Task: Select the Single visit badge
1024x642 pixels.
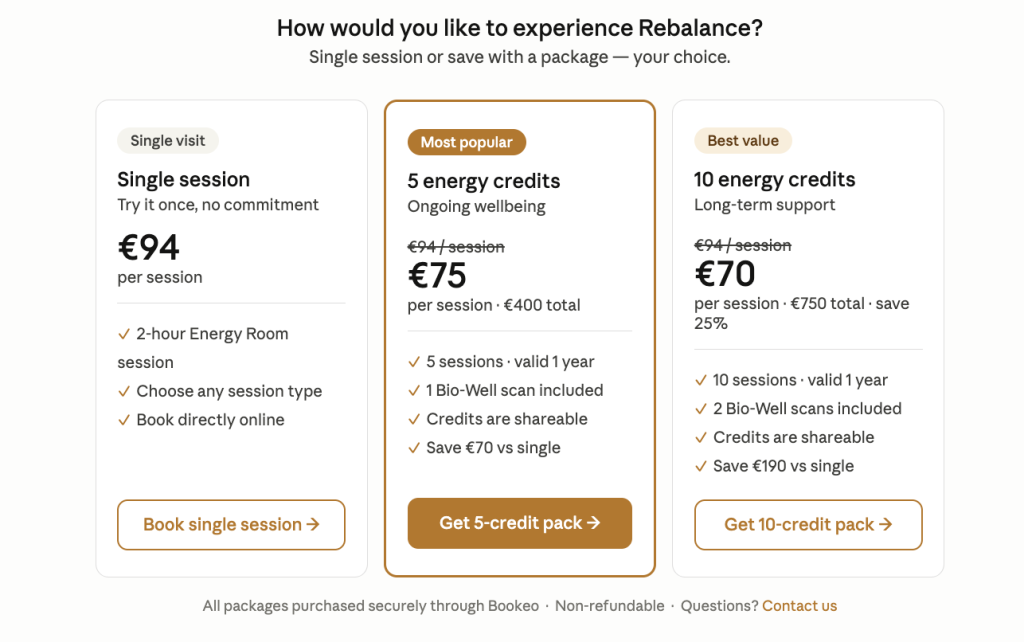Action: point(168,140)
